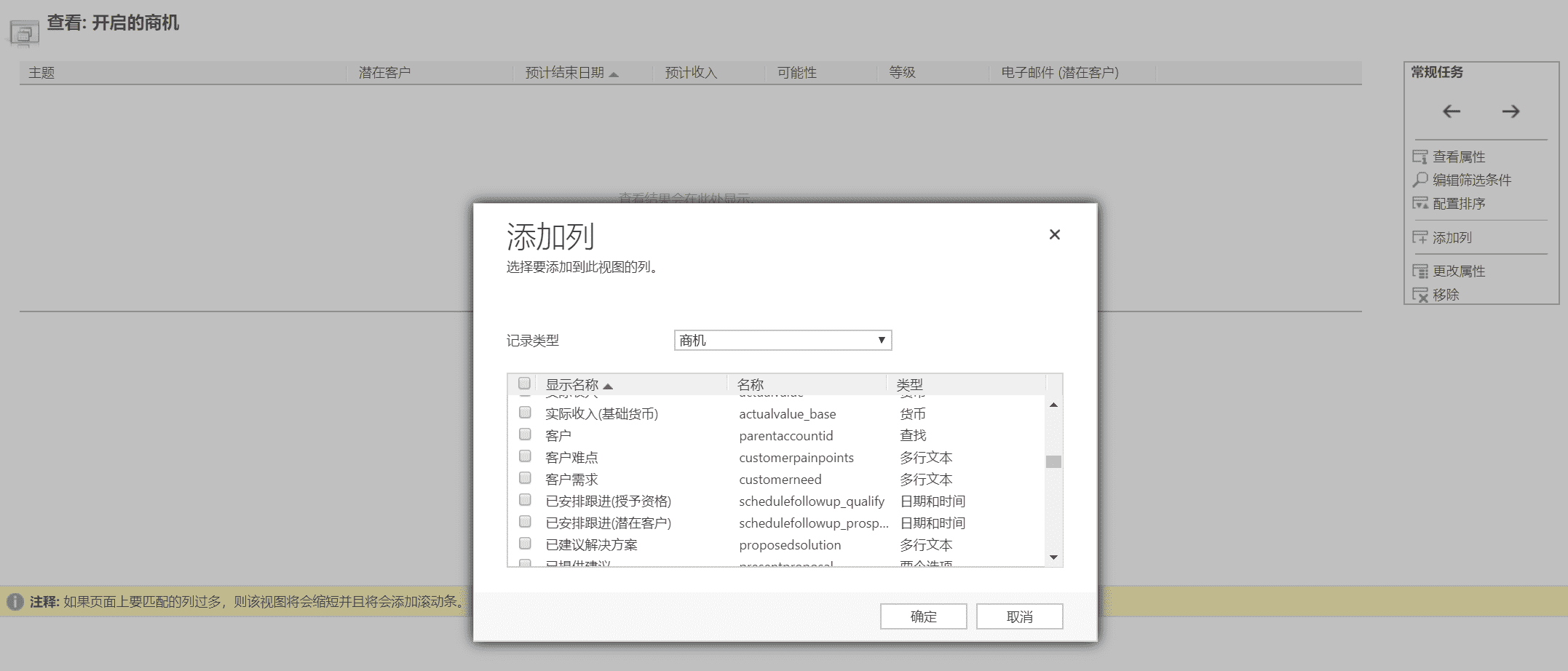Click the right arrow in 常规任务 panel

[1510, 111]
